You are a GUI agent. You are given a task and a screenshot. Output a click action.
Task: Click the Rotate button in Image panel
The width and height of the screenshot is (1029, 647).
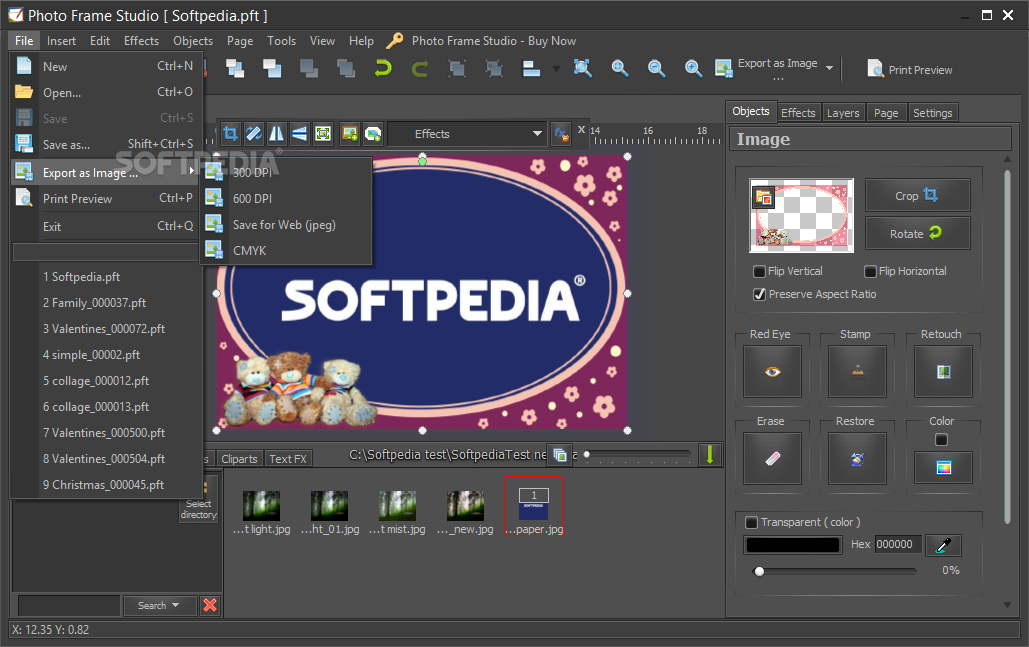(917, 234)
